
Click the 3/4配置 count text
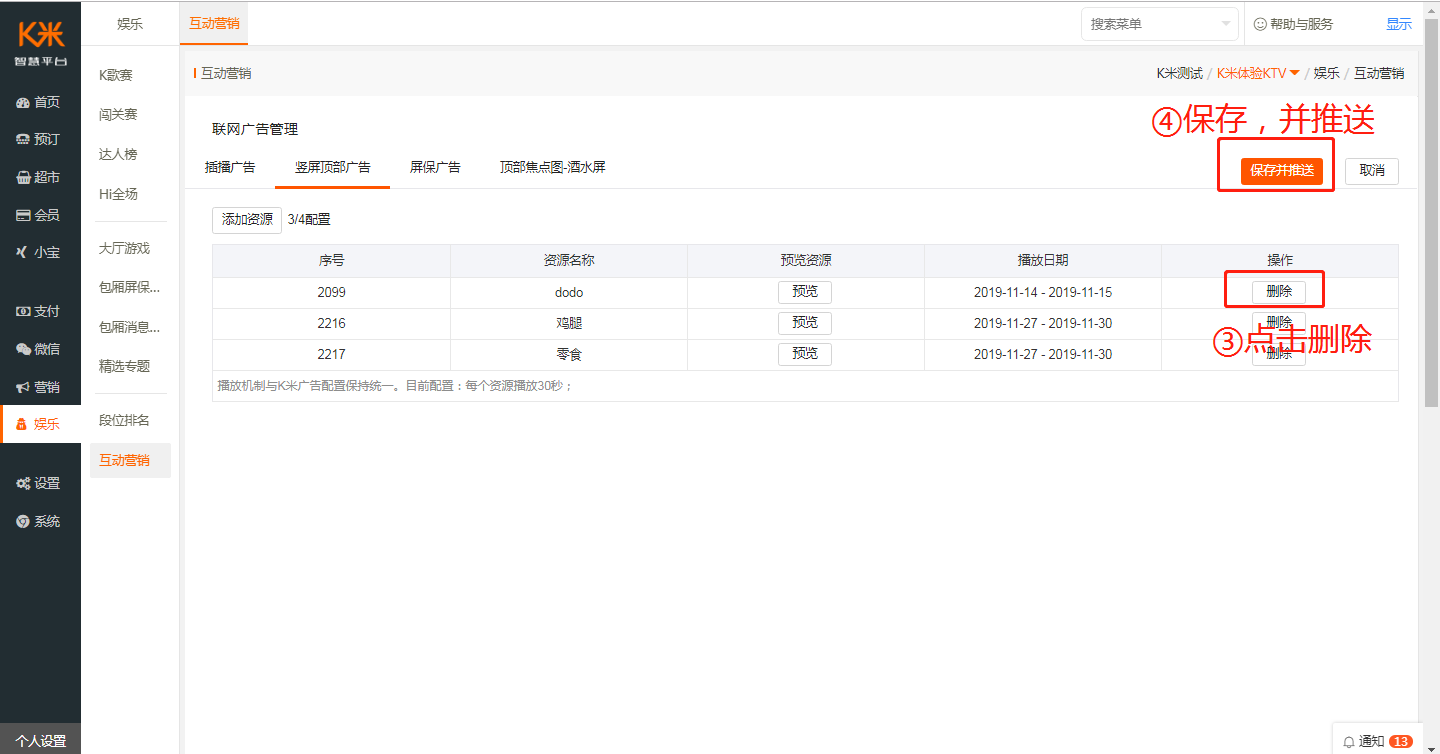point(309,220)
